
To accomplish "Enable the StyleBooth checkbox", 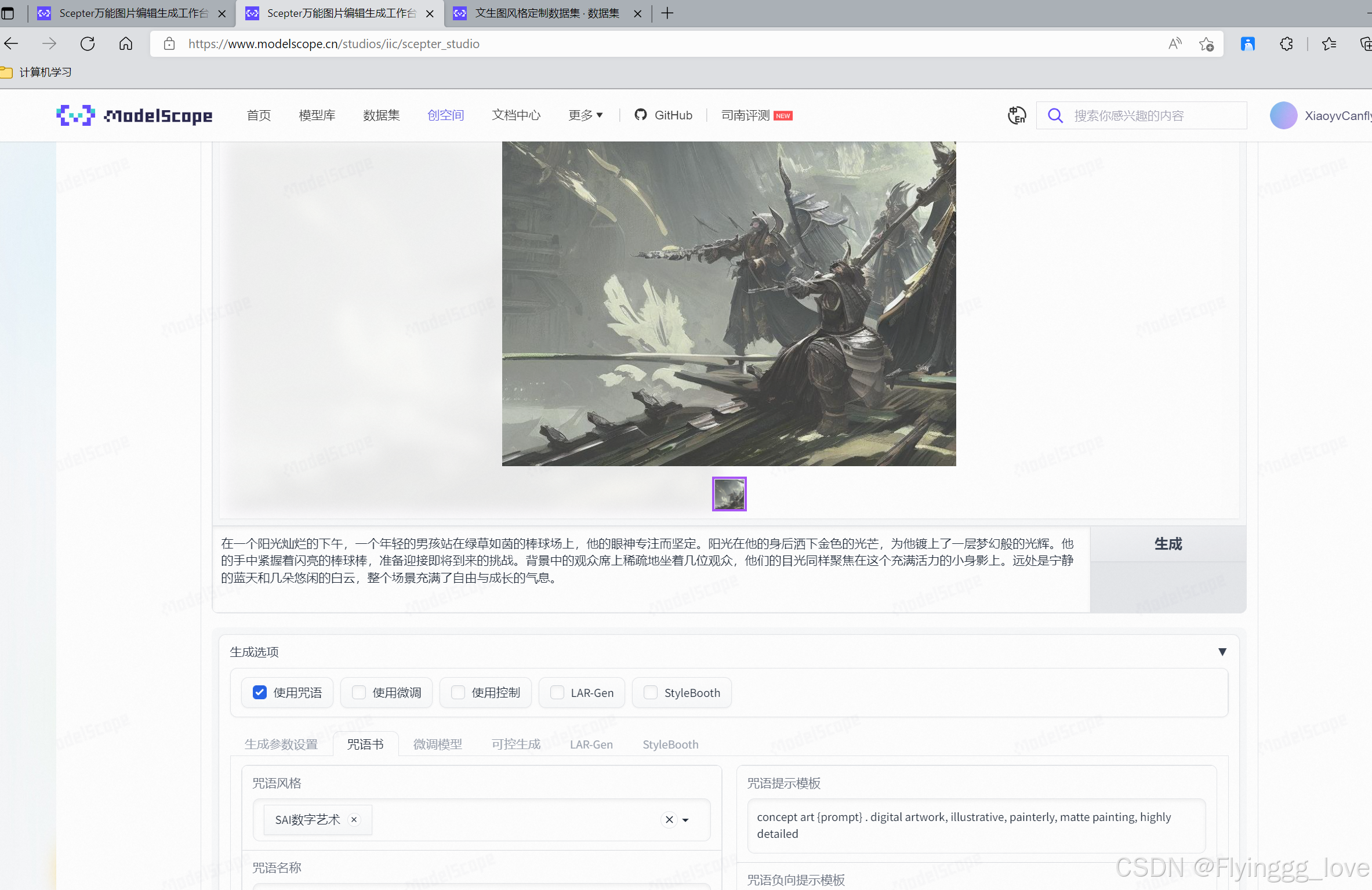I will pos(651,692).
